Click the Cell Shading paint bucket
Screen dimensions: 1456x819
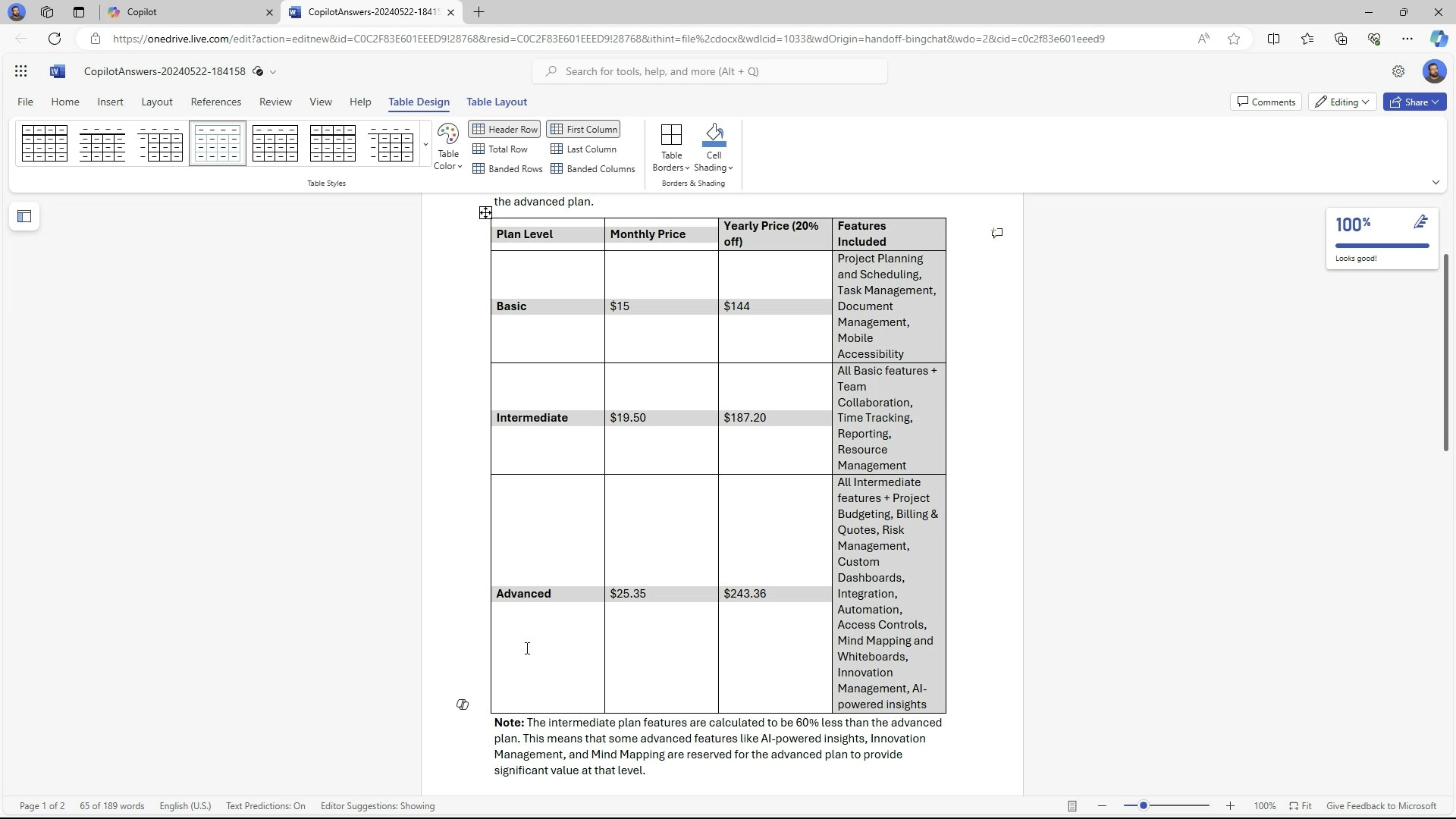click(x=714, y=135)
